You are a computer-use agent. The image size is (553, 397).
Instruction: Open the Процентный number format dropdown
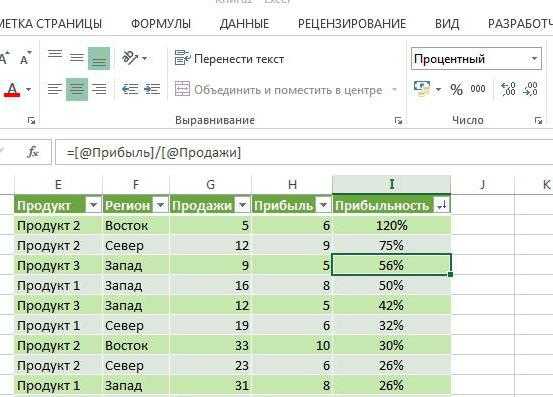pyautogui.click(x=534, y=59)
